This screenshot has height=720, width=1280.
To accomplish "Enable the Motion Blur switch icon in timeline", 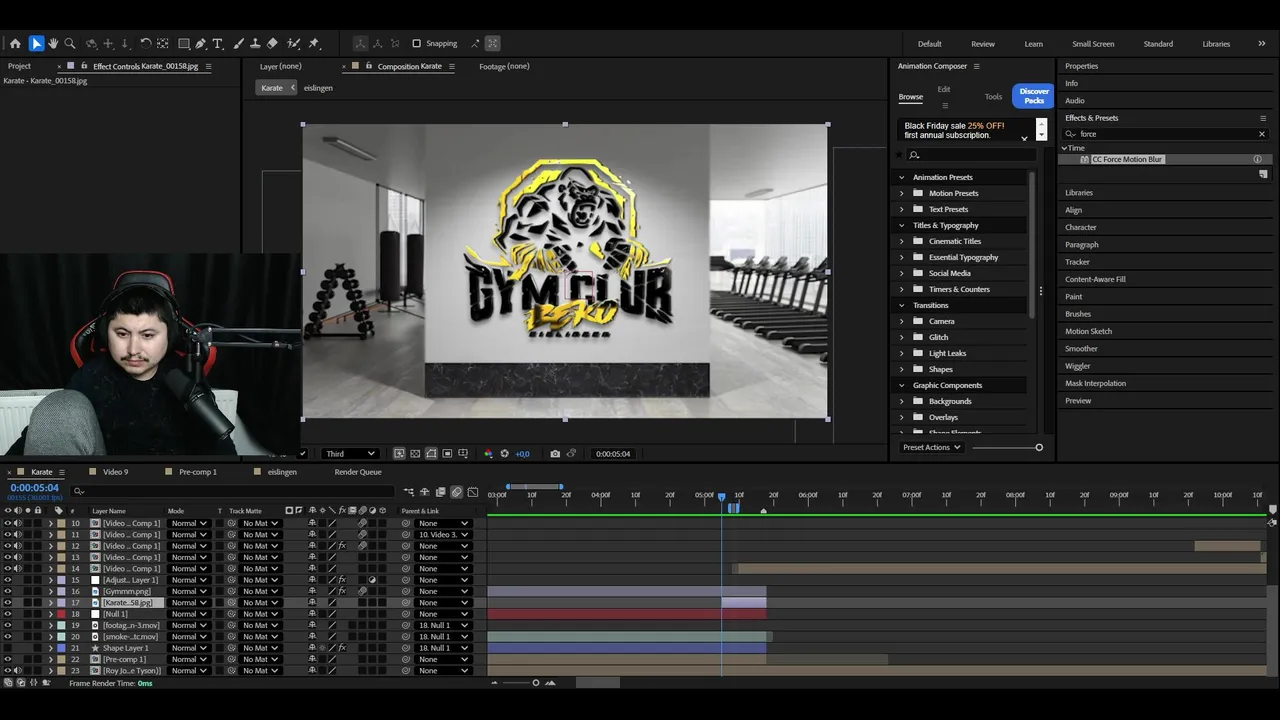I will tap(457, 491).
